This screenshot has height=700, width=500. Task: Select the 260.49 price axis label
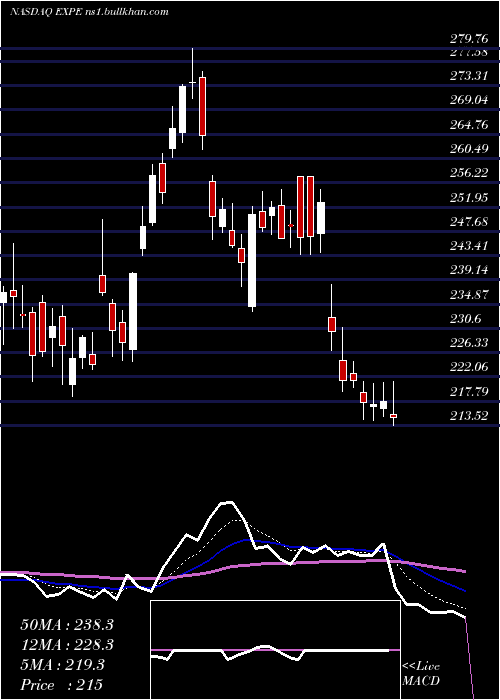tap(468, 149)
